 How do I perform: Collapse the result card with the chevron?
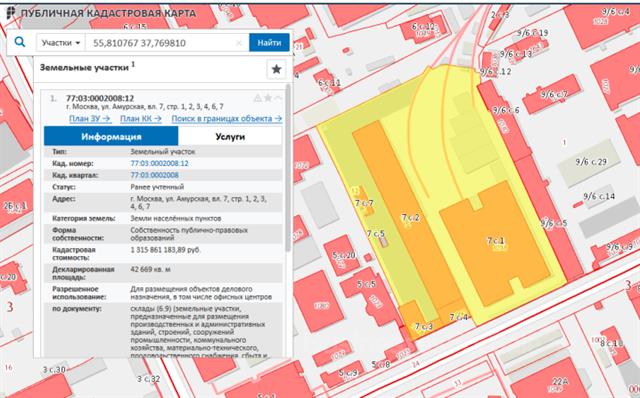point(278,98)
